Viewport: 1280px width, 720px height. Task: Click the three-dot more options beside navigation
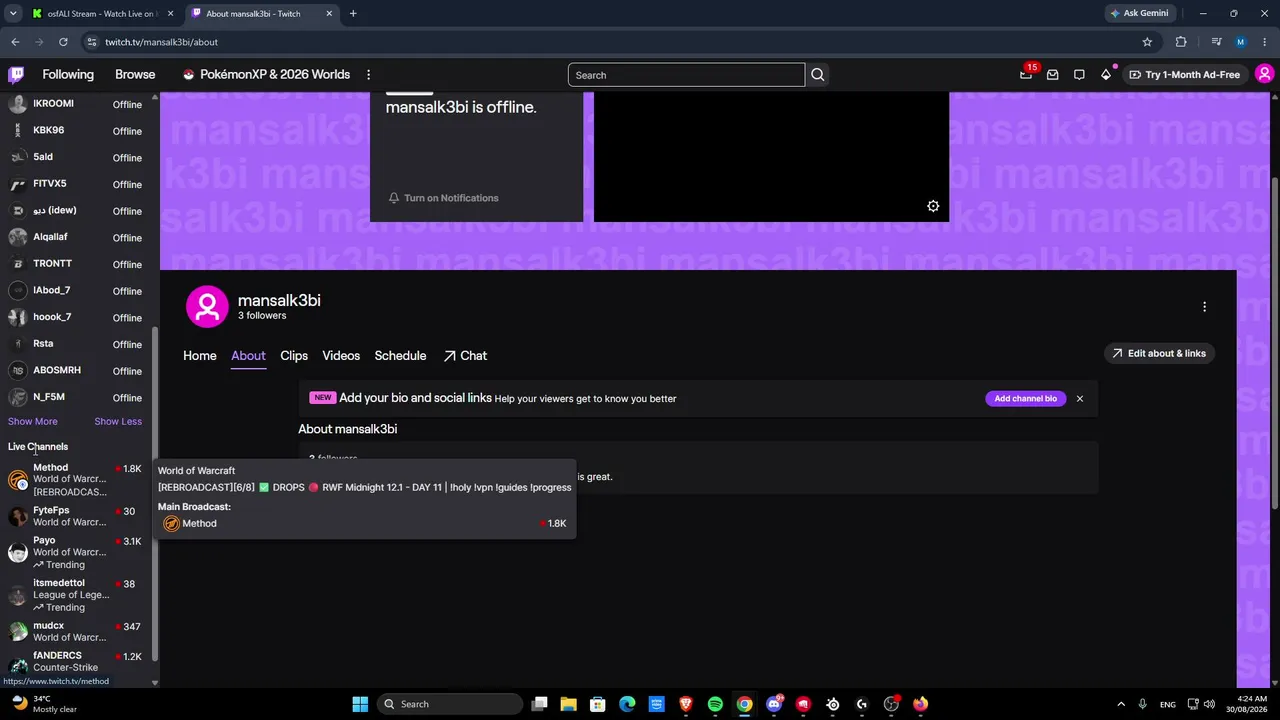(368, 75)
